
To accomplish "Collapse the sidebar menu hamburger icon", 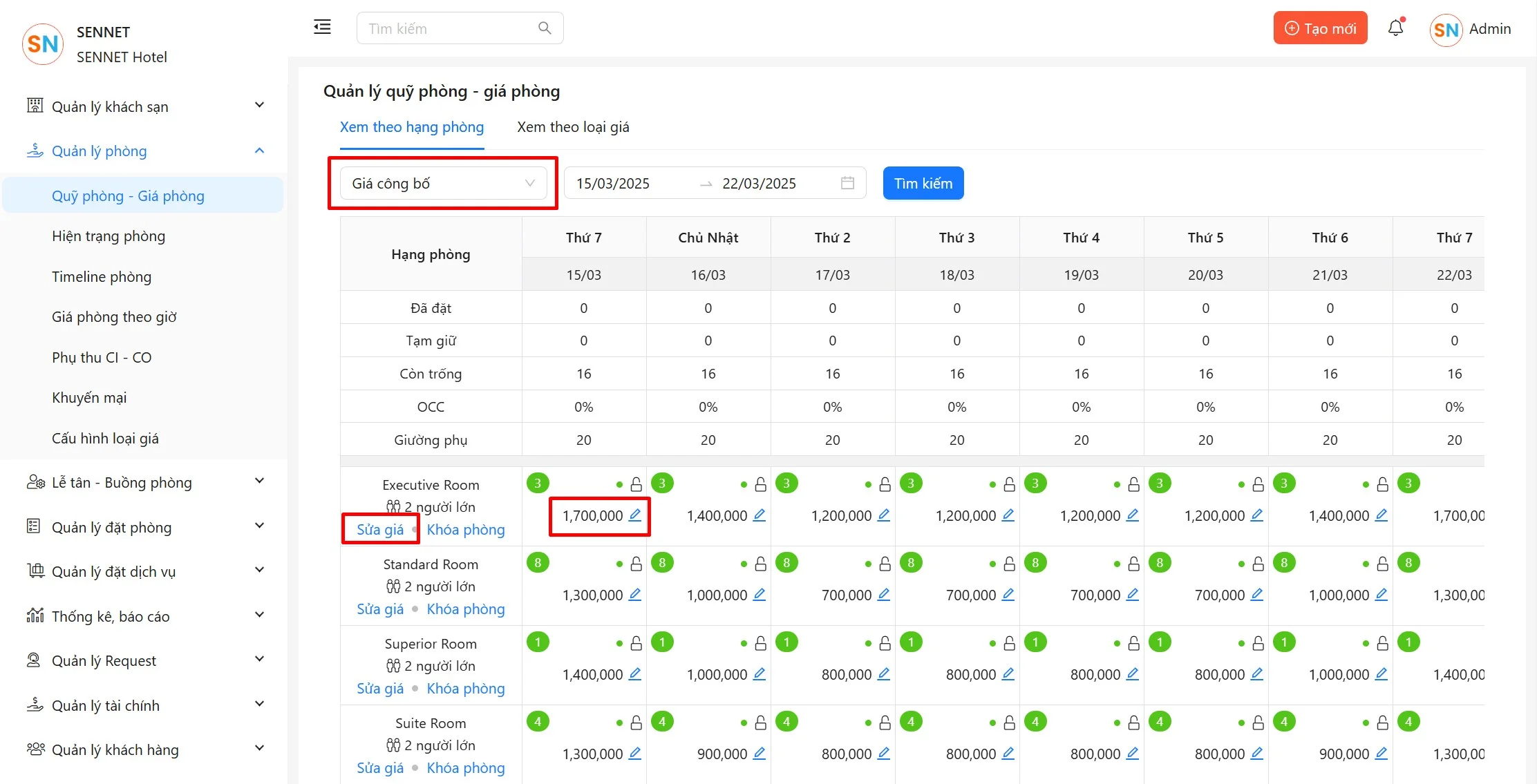I will coord(322,28).
